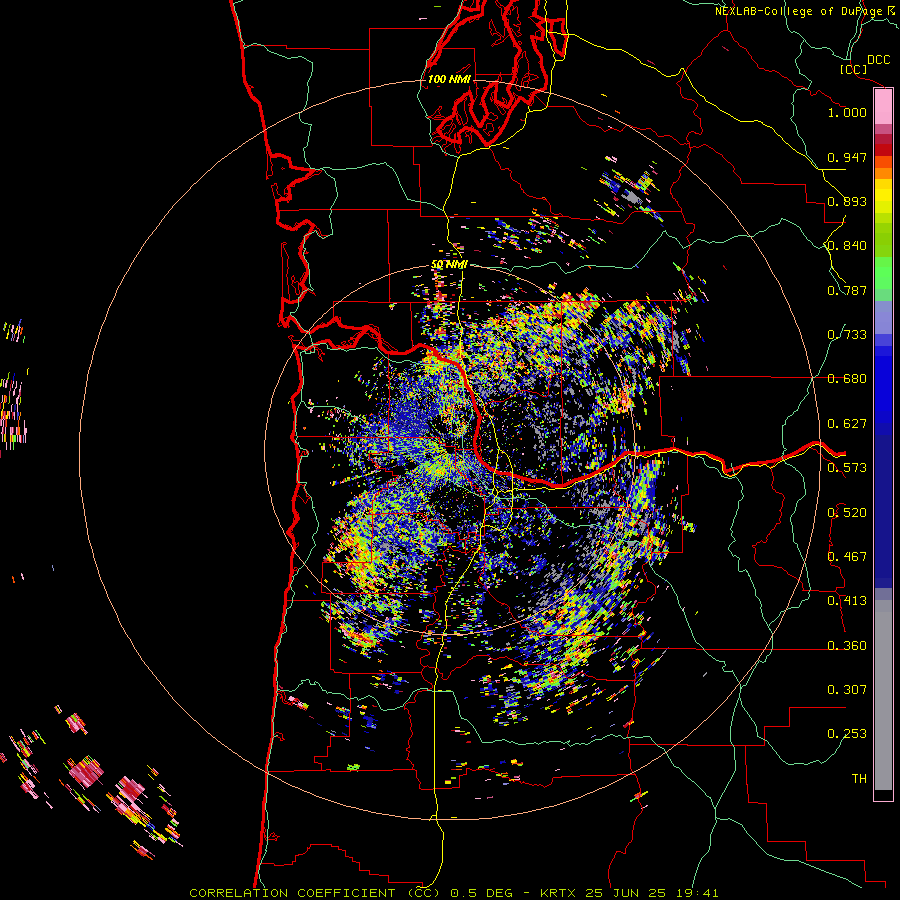The width and height of the screenshot is (900, 900).
Task: Click the 0.893 scale value
Action: coord(847,201)
